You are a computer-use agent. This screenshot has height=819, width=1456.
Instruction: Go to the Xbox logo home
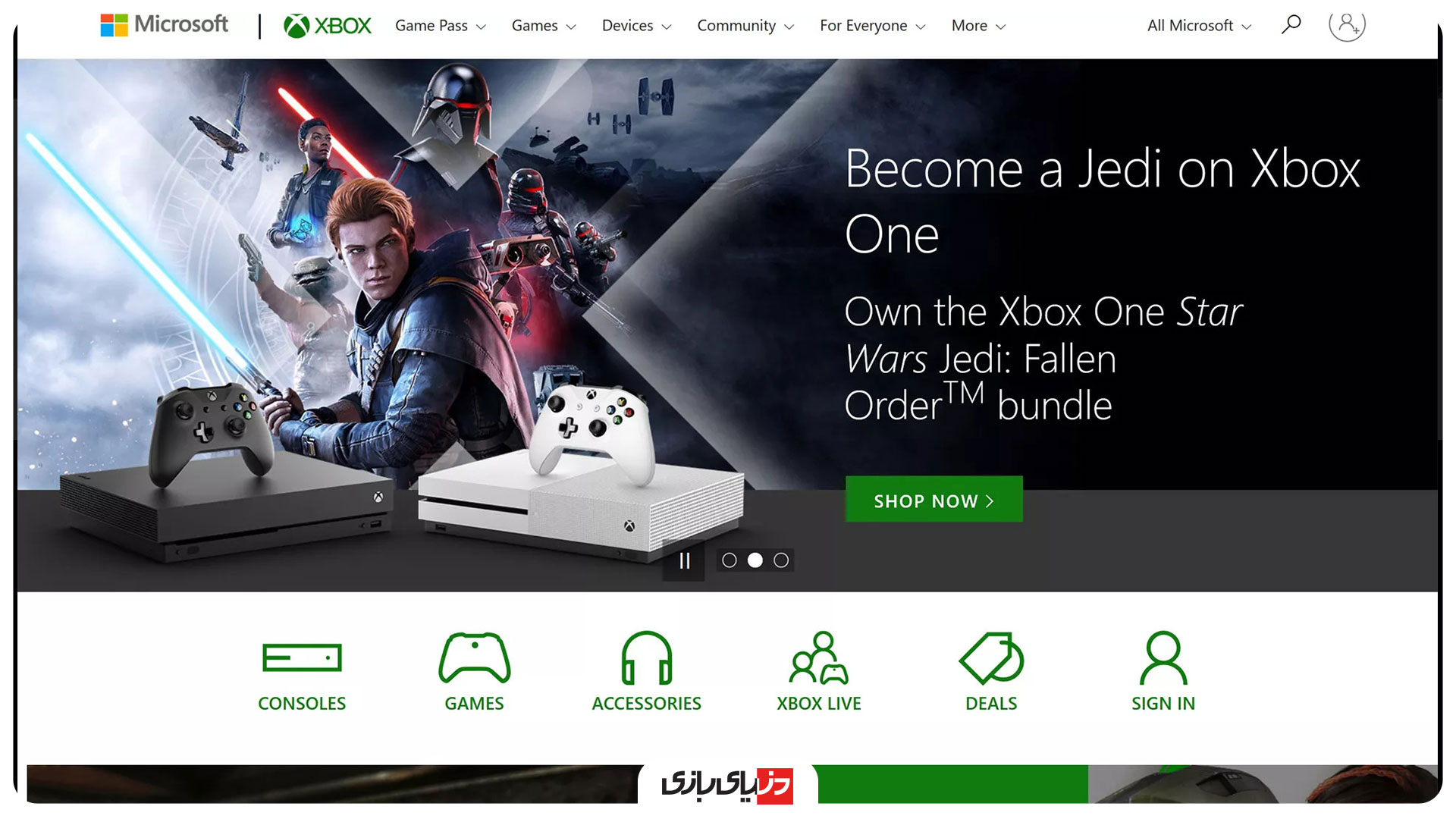[x=328, y=26]
